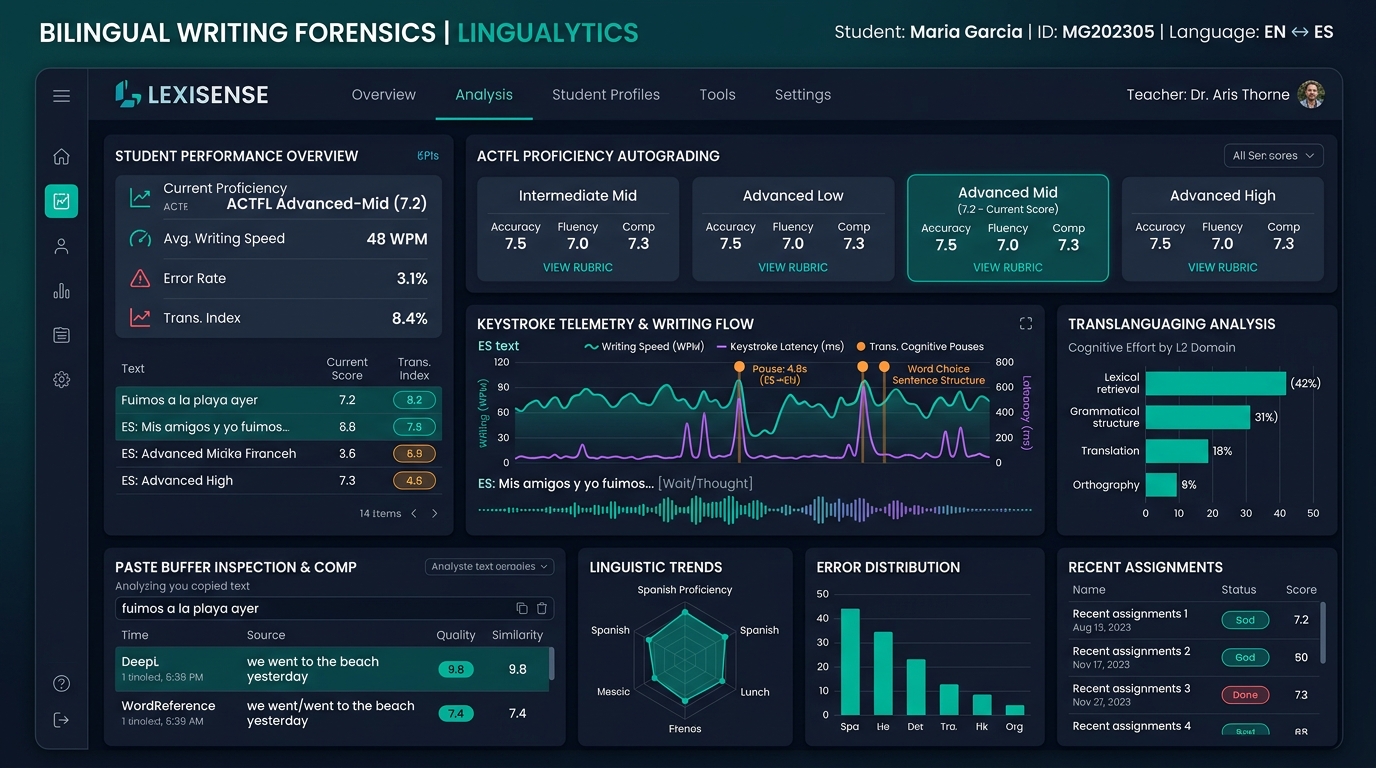The width and height of the screenshot is (1376, 768).
Task: Open the gear settings sidebar icon
Action: pos(61,380)
